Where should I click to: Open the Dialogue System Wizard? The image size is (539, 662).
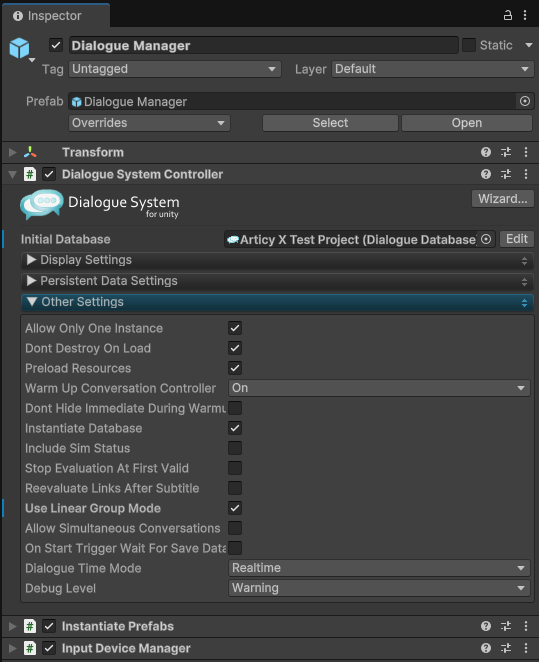coord(503,199)
